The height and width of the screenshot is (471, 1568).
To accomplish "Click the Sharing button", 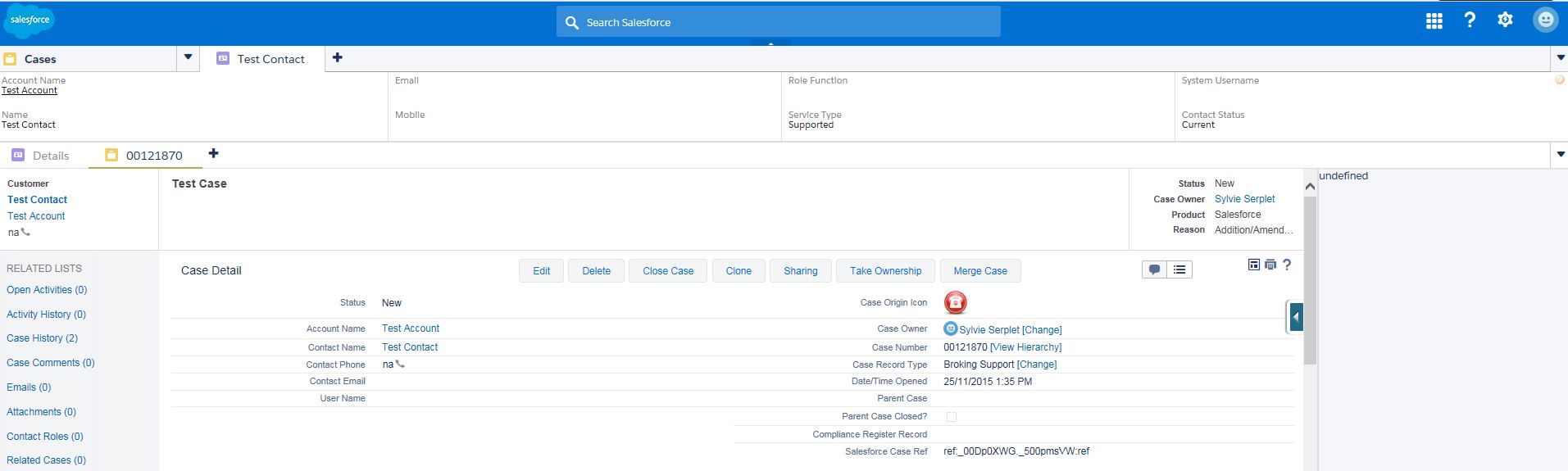I will (801, 271).
